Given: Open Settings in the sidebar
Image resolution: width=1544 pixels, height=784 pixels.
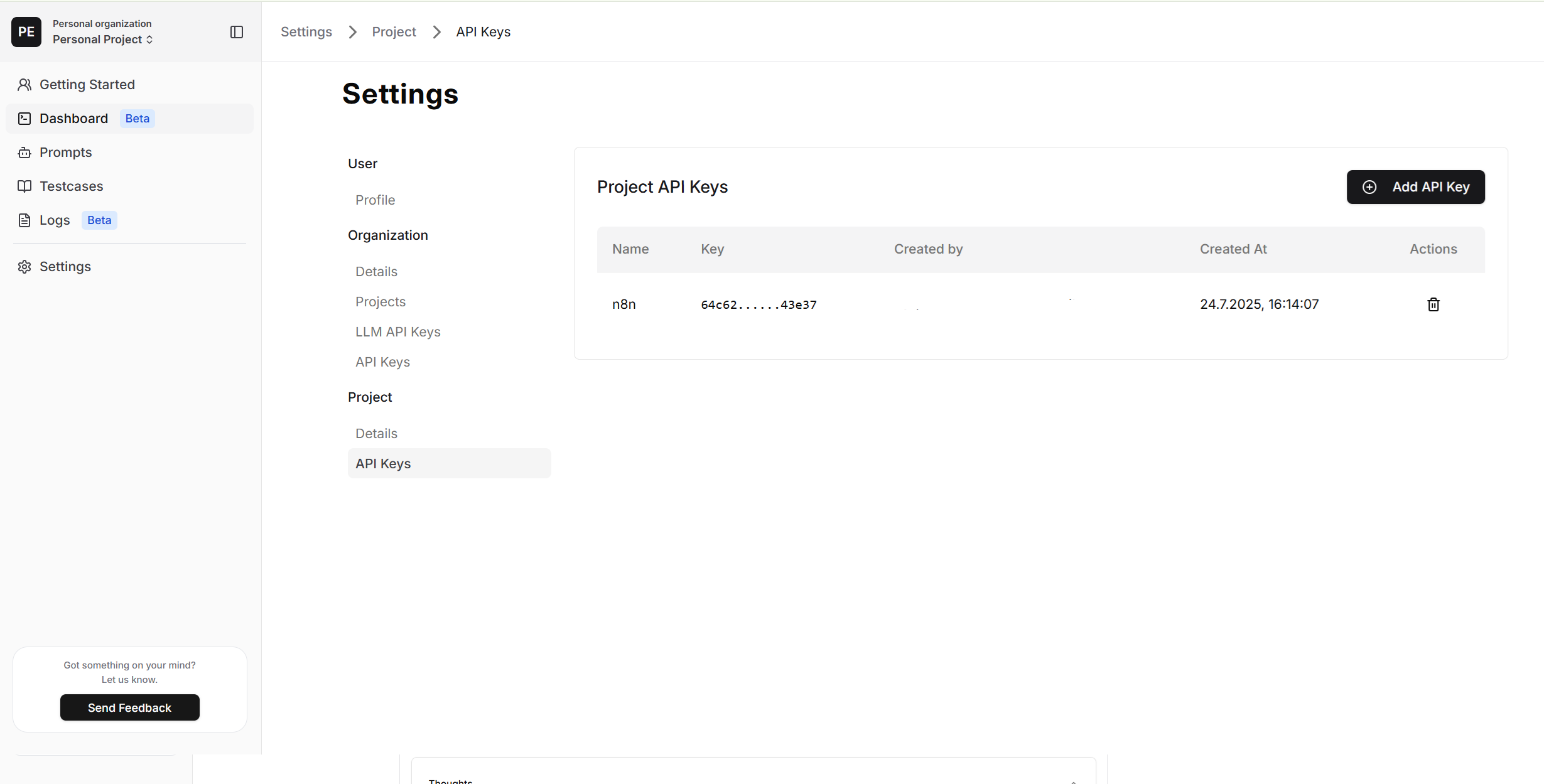Looking at the screenshot, I should tap(130, 267).
